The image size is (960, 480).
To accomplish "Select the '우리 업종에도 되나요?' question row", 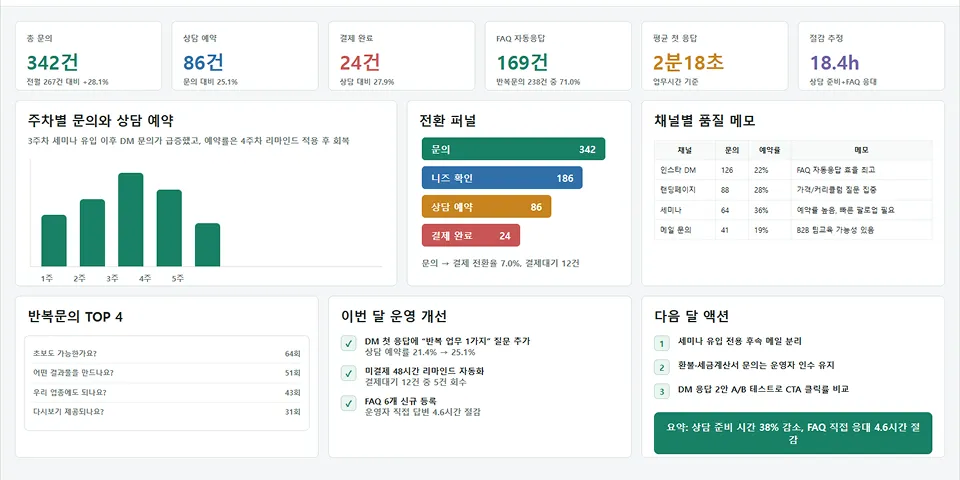I will point(167,392).
